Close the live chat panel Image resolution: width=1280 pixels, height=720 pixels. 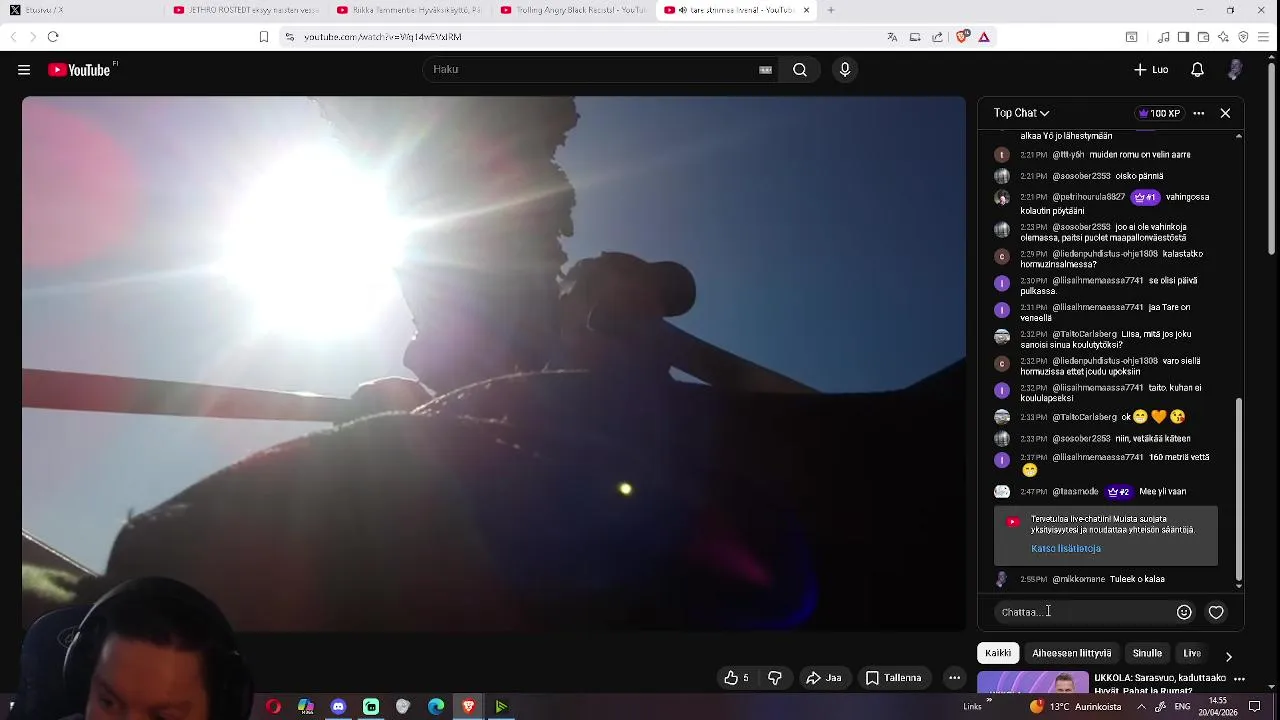1225,113
